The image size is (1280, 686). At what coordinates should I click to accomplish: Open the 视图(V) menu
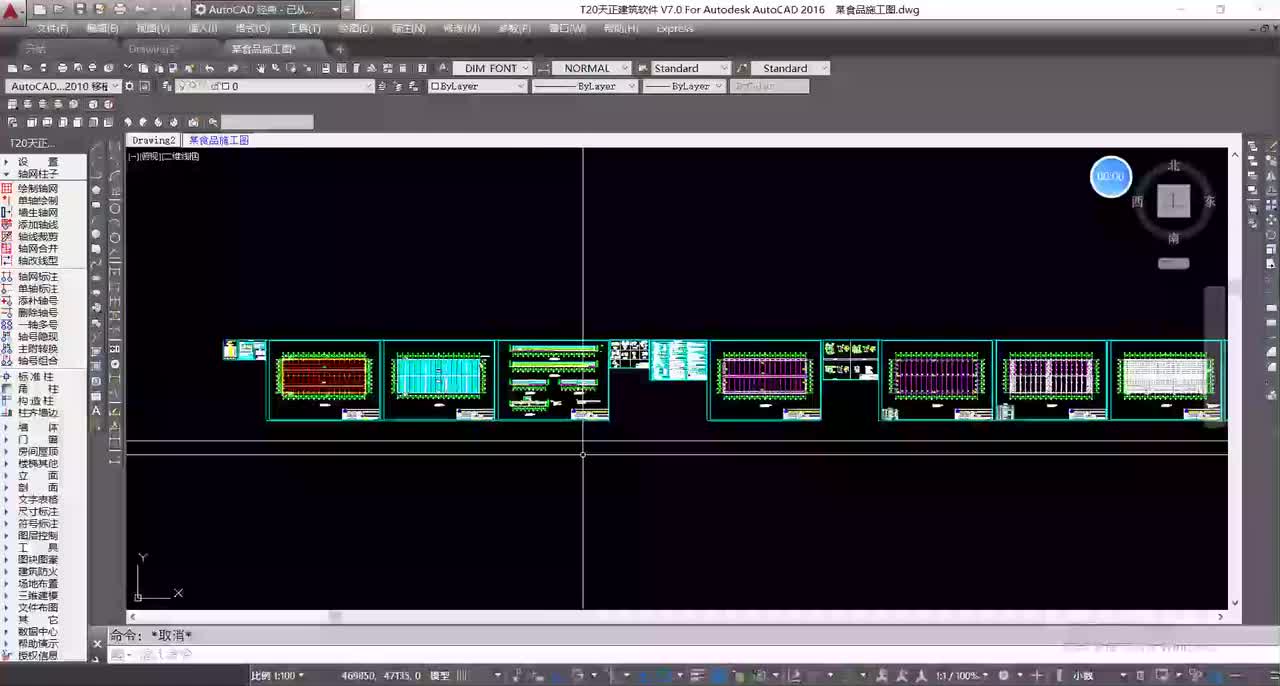tap(153, 28)
